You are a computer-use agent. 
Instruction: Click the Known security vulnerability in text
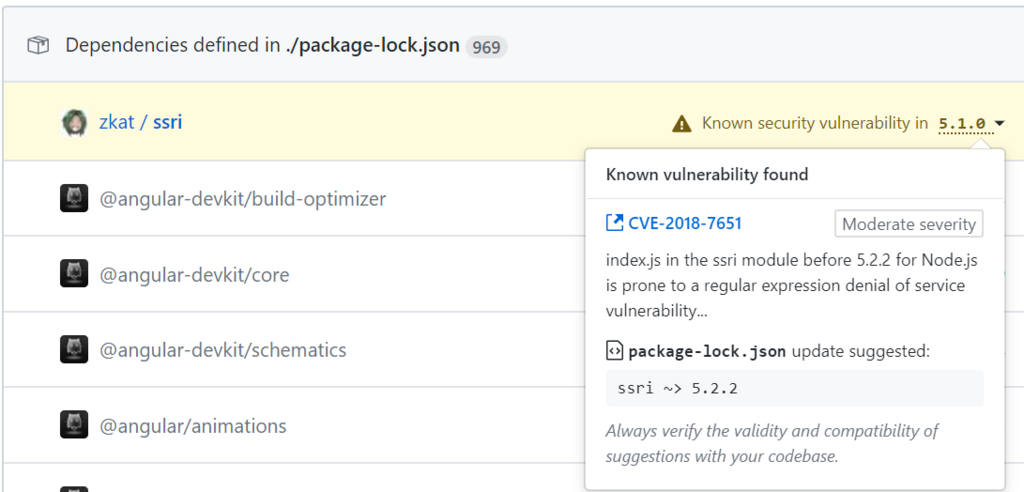click(814, 124)
